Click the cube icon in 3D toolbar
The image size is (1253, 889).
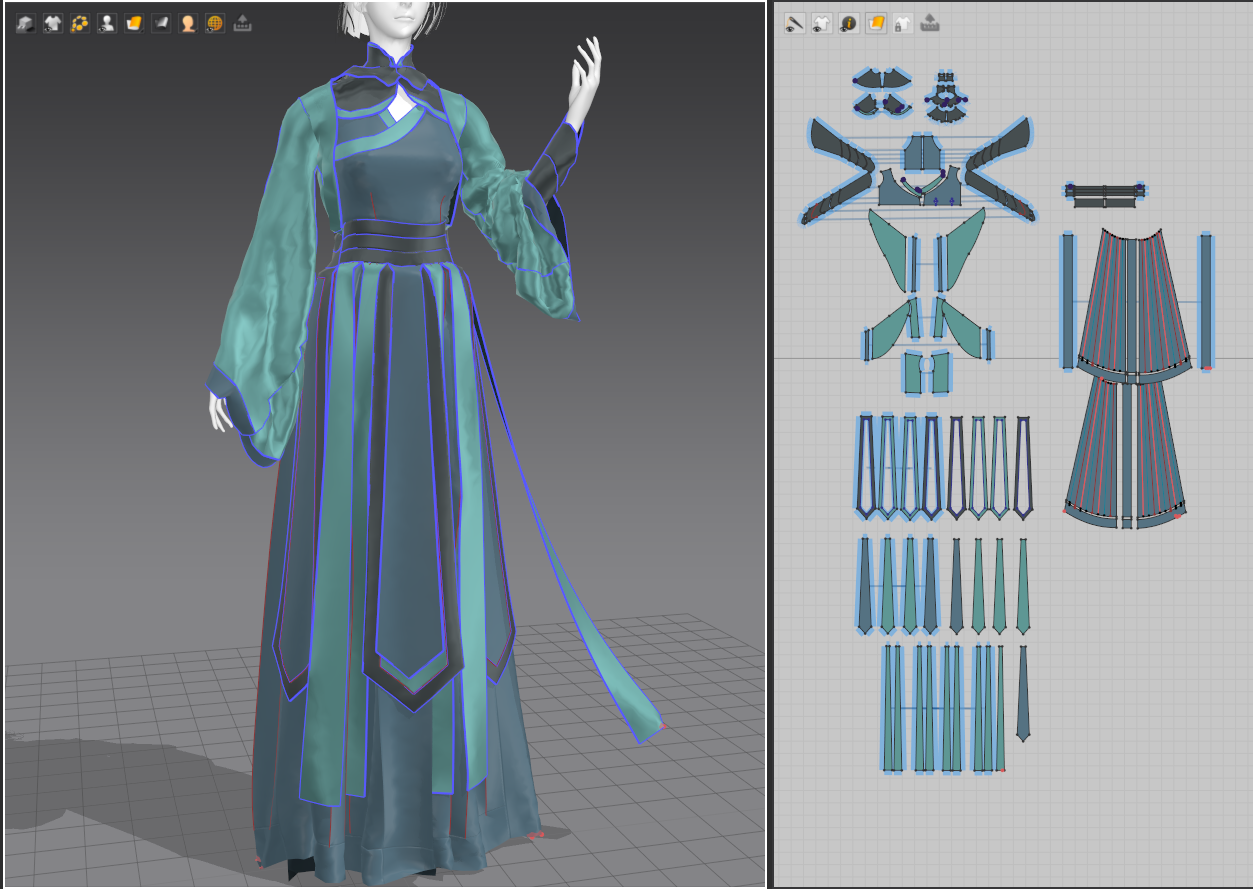pyautogui.click(x=25, y=23)
